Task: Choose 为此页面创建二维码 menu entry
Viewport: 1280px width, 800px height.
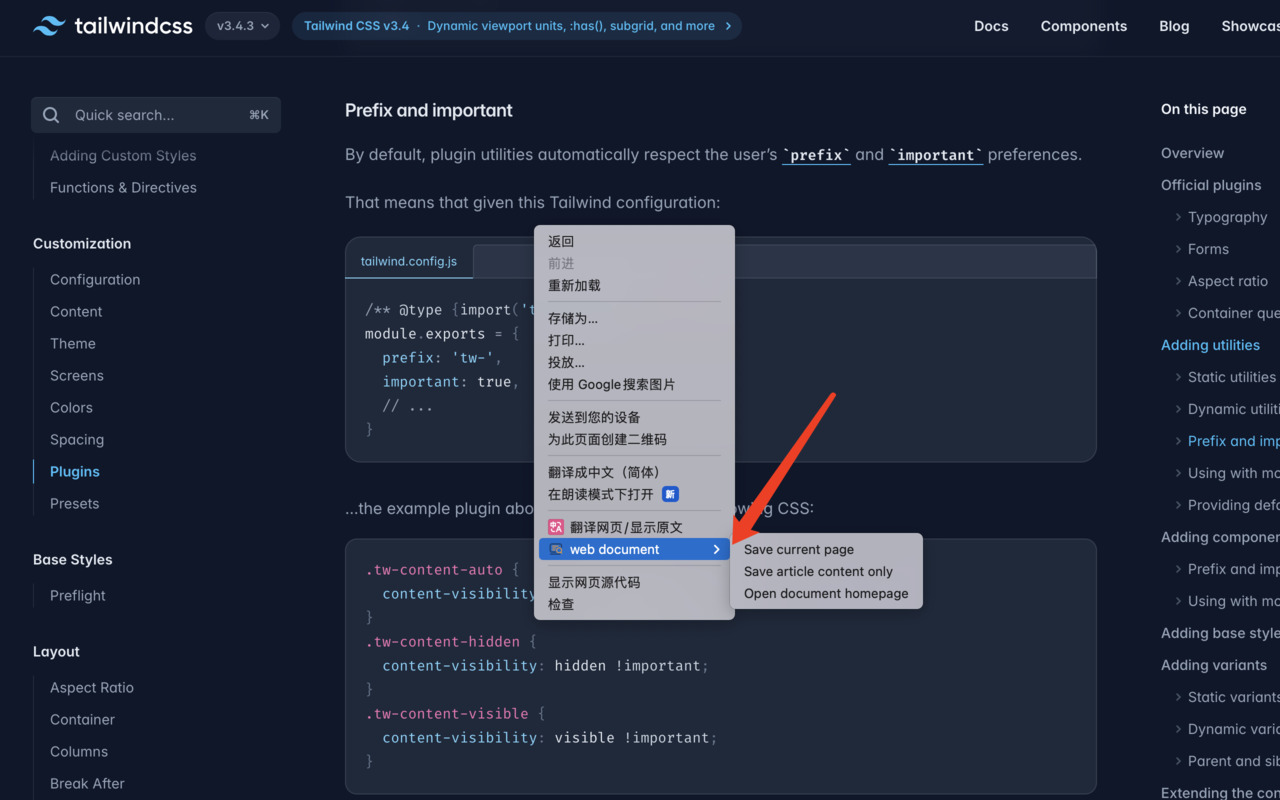Action: click(634, 439)
